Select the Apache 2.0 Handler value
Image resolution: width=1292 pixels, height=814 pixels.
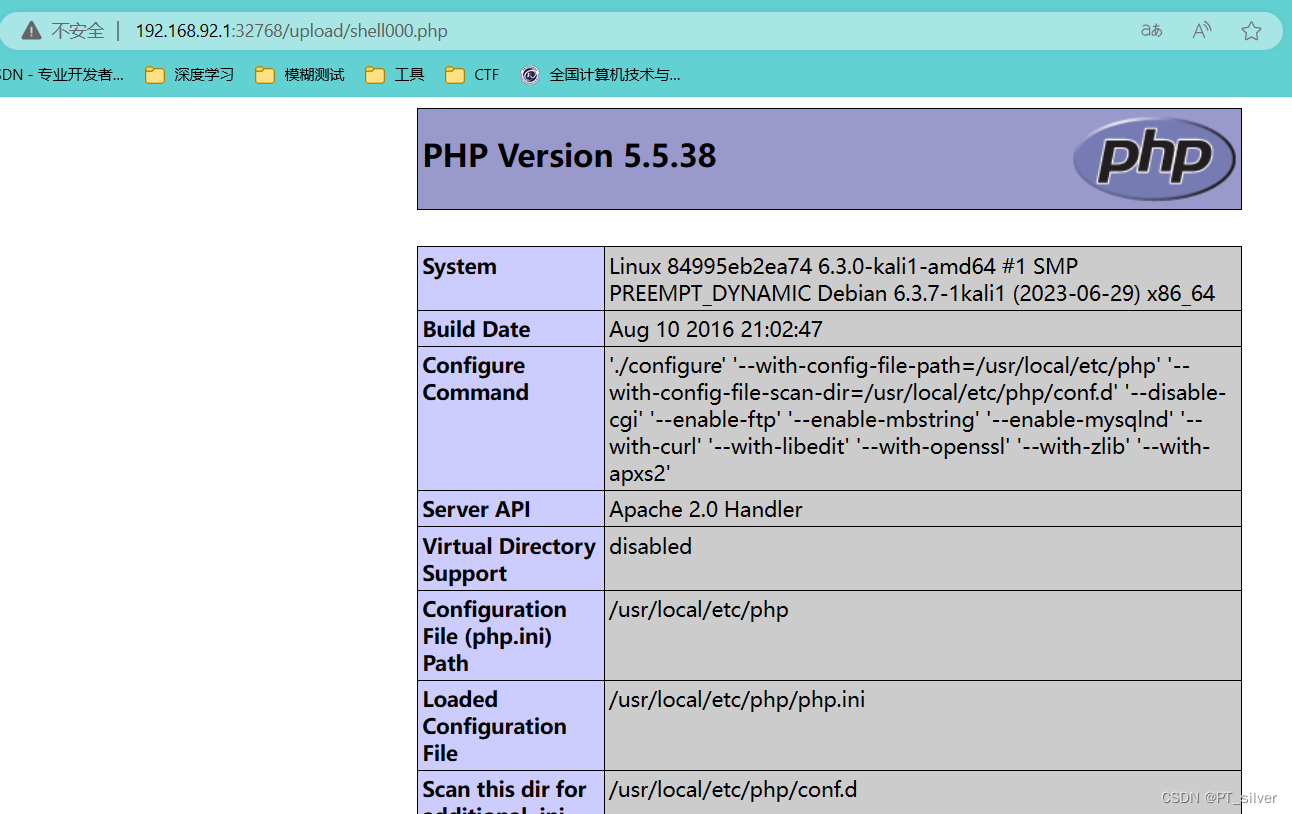pos(706,509)
